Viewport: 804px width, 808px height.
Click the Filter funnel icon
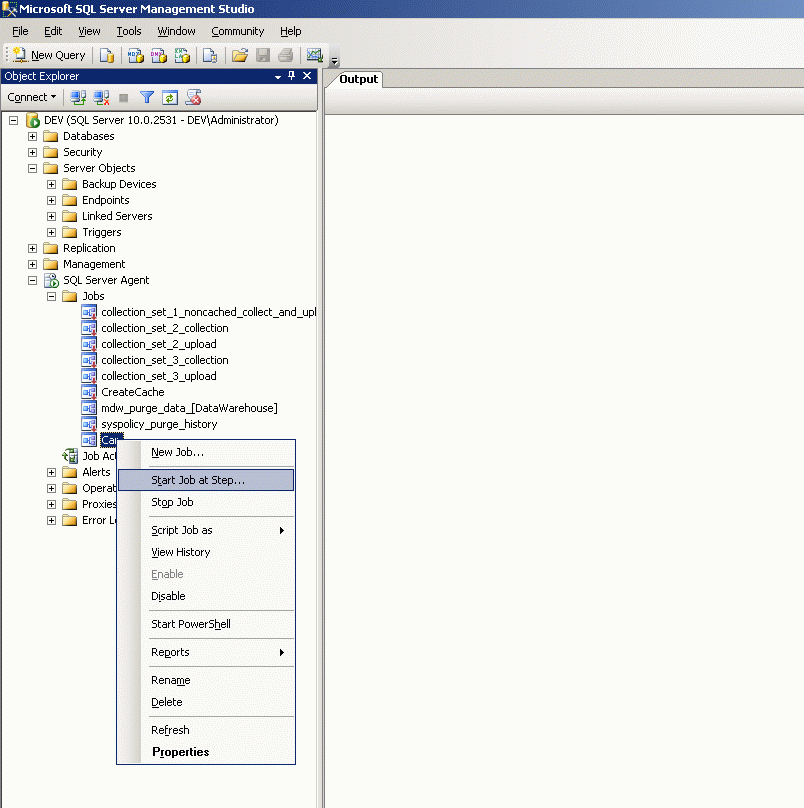click(147, 97)
